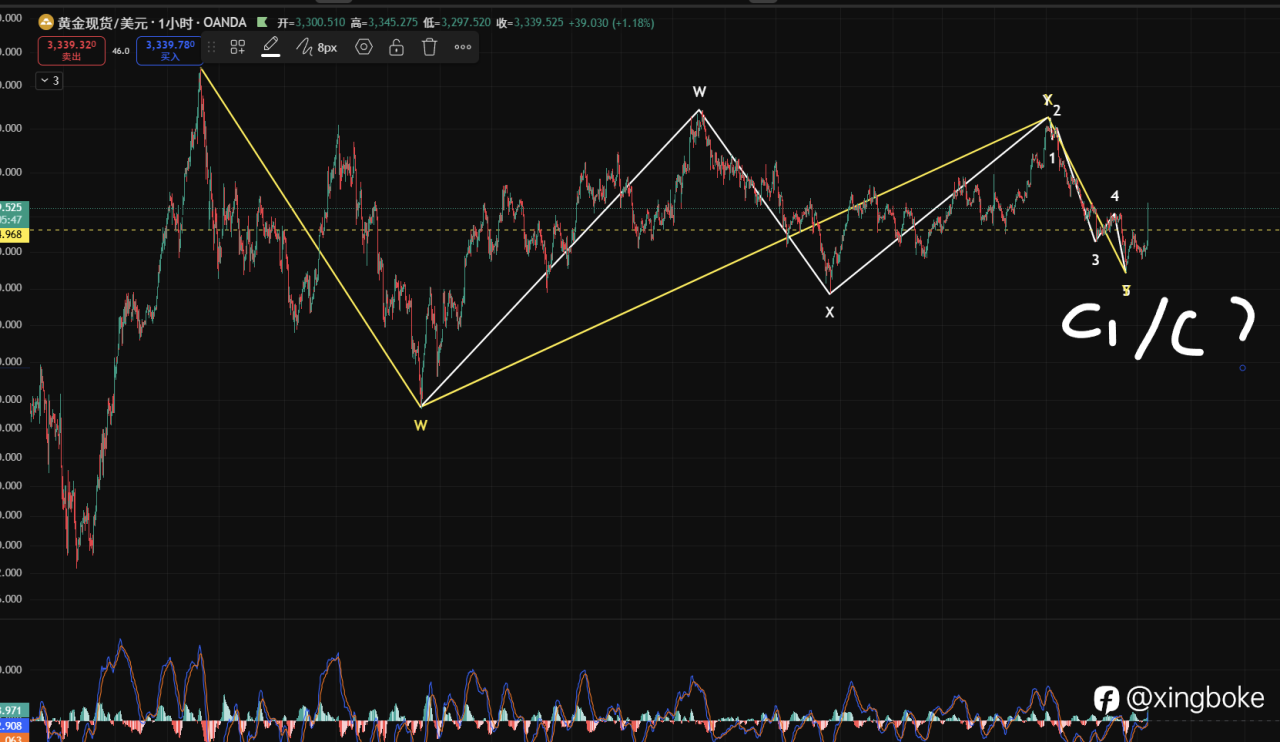This screenshot has width=1280, height=742.
Task: Select the white X wave label
Action: (x=829, y=312)
